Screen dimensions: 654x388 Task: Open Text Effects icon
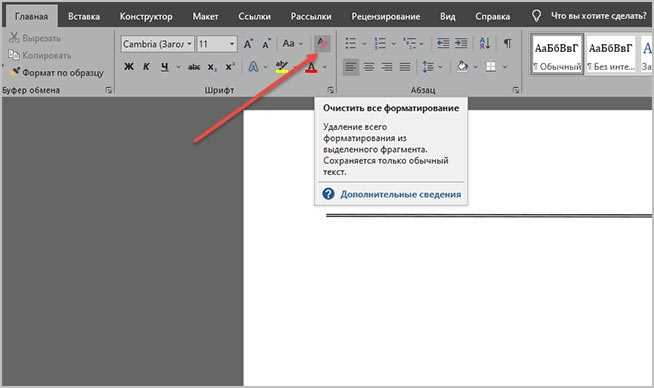pyautogui.click(x=253, y=66)
